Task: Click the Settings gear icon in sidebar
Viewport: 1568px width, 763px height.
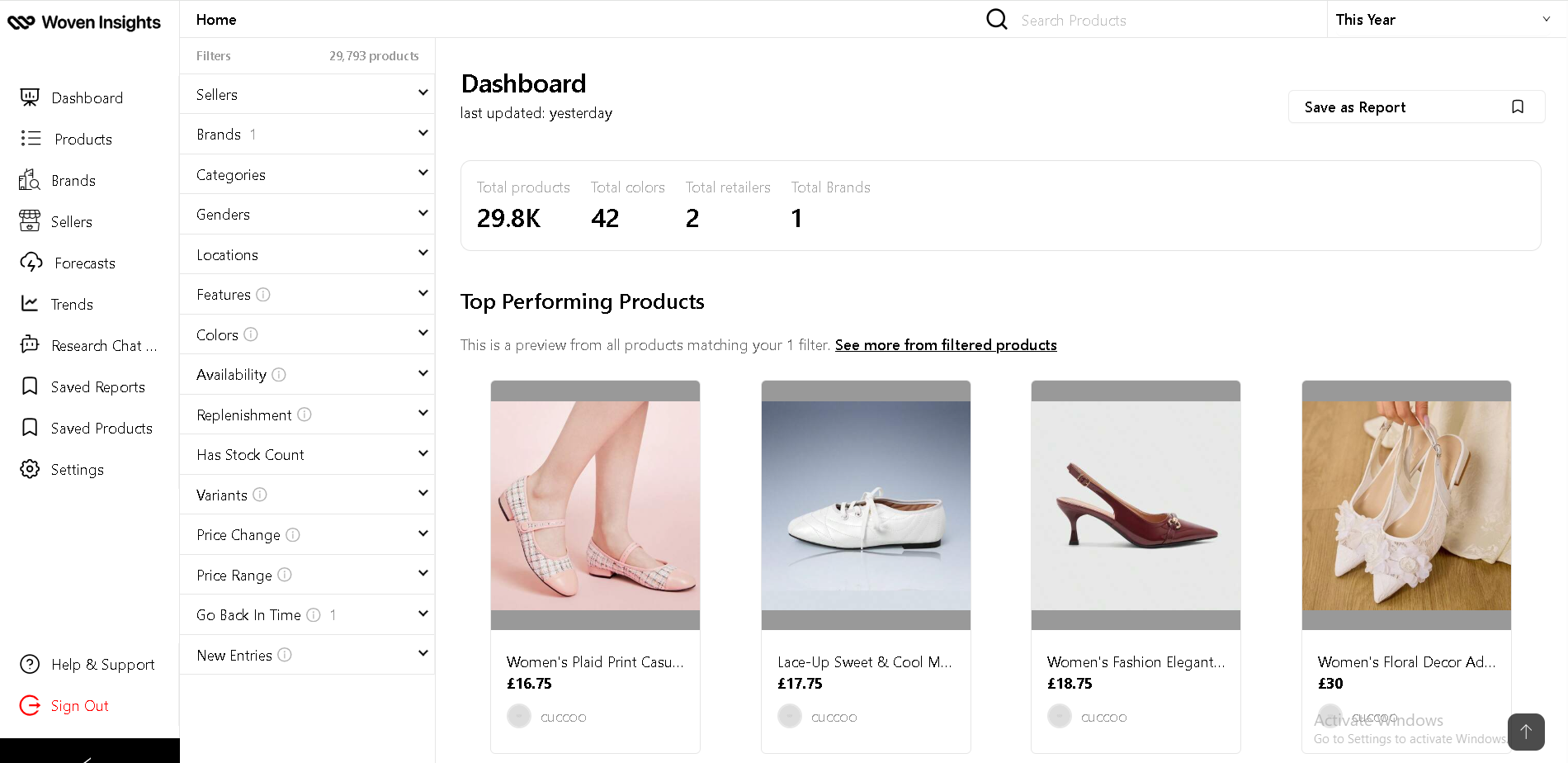Action: pos(30,469)
